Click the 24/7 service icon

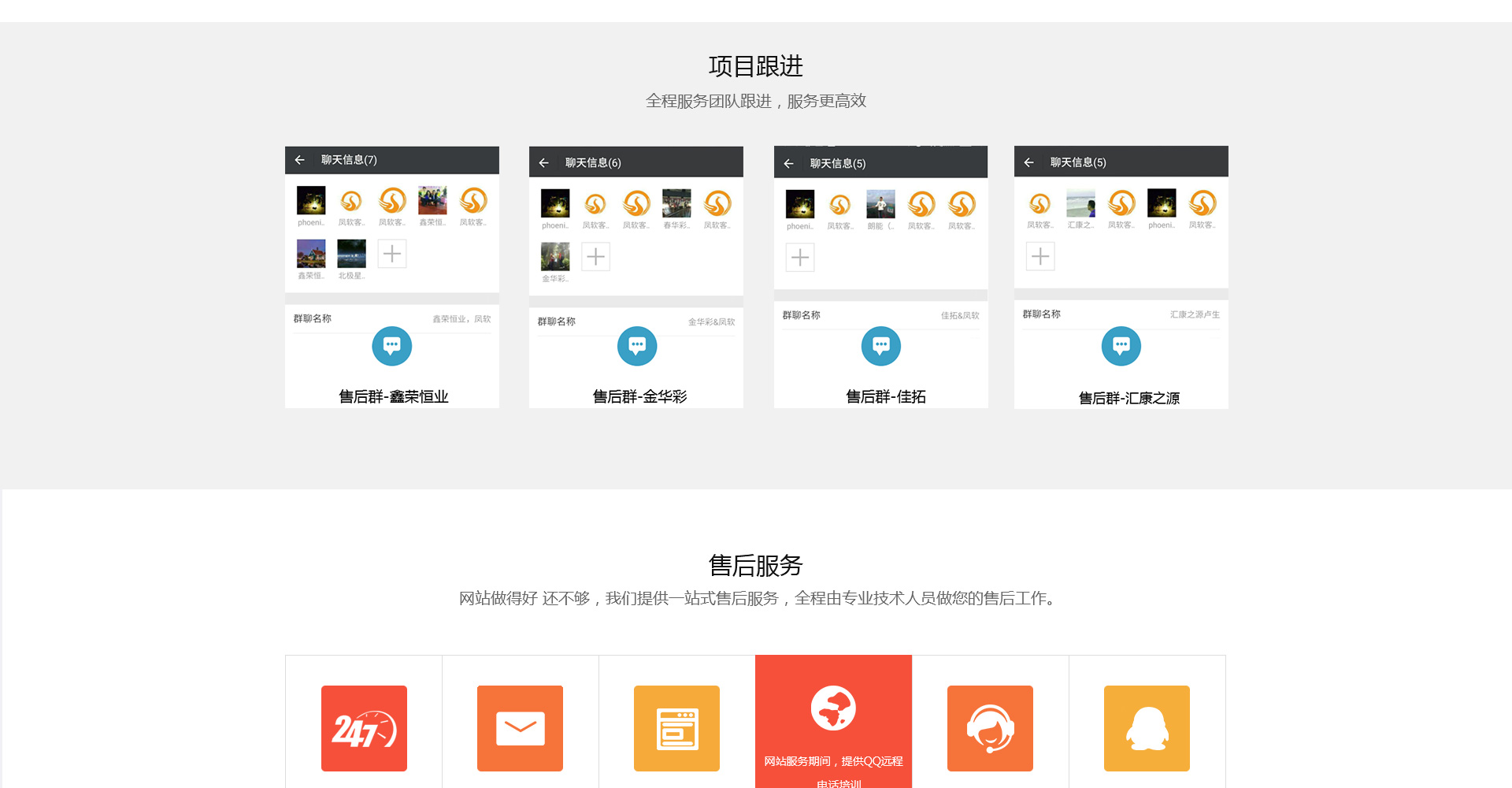pyautogui.click(x=364, y=728)
